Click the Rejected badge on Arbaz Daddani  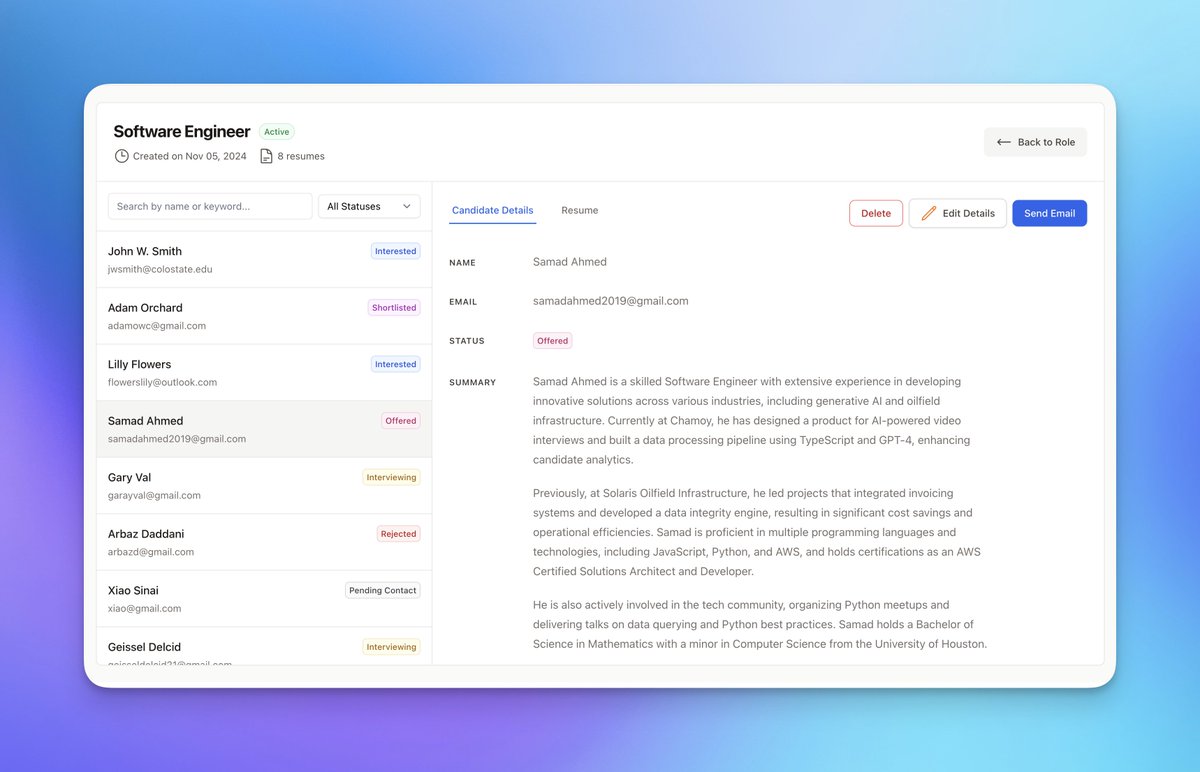click(398, 534)
